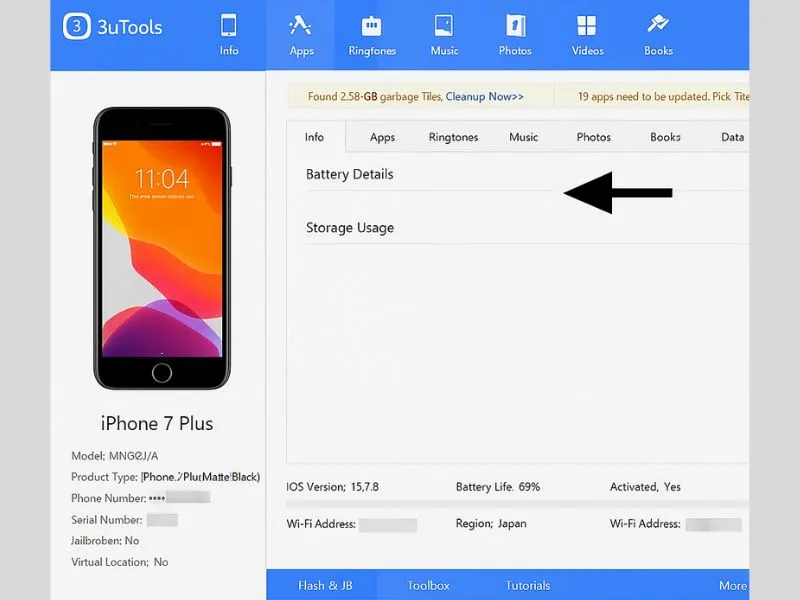Click the garbage files found message text

[x=375, y=96]
